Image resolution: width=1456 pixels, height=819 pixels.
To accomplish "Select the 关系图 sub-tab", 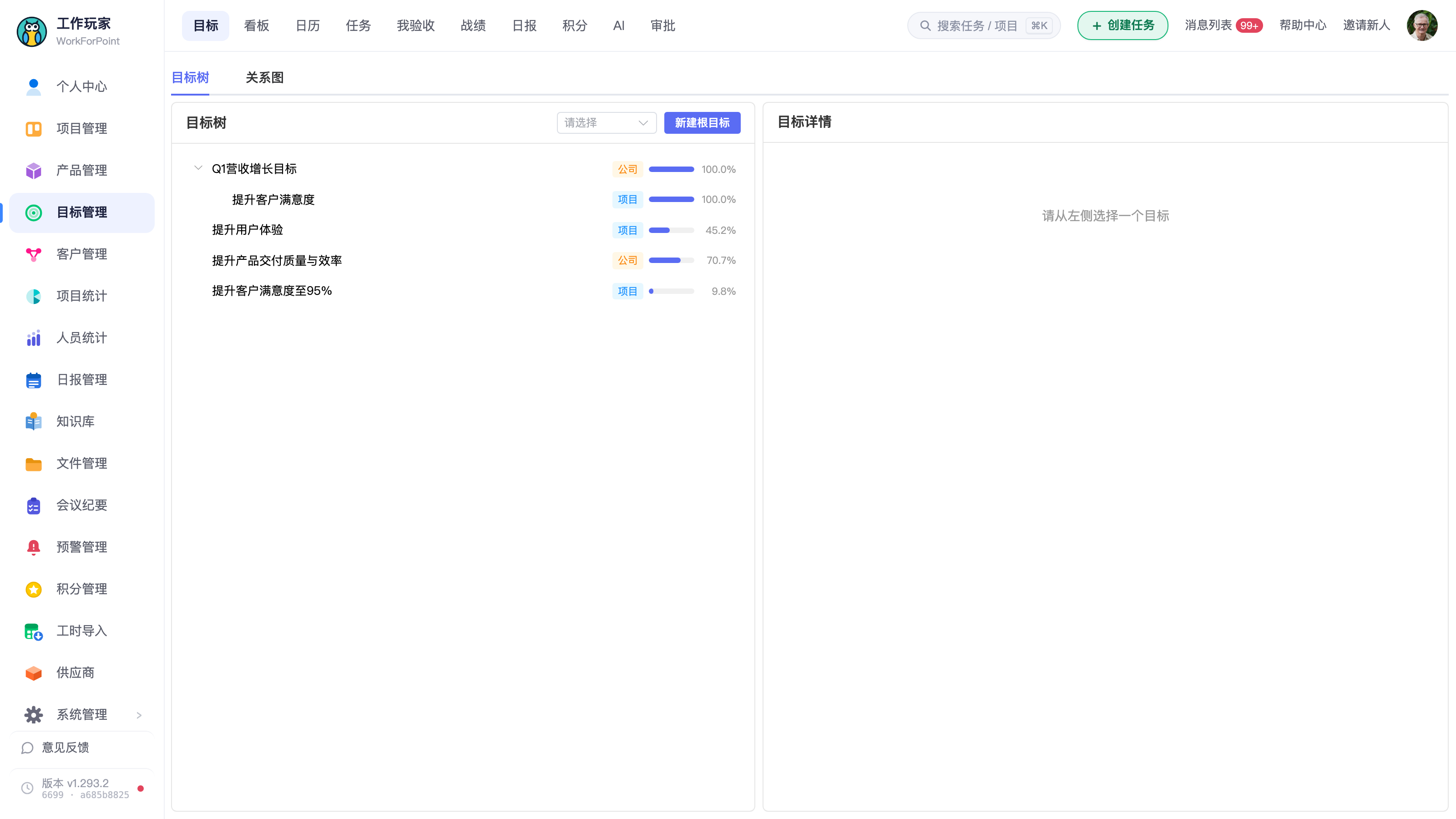I will coord(264,77).
